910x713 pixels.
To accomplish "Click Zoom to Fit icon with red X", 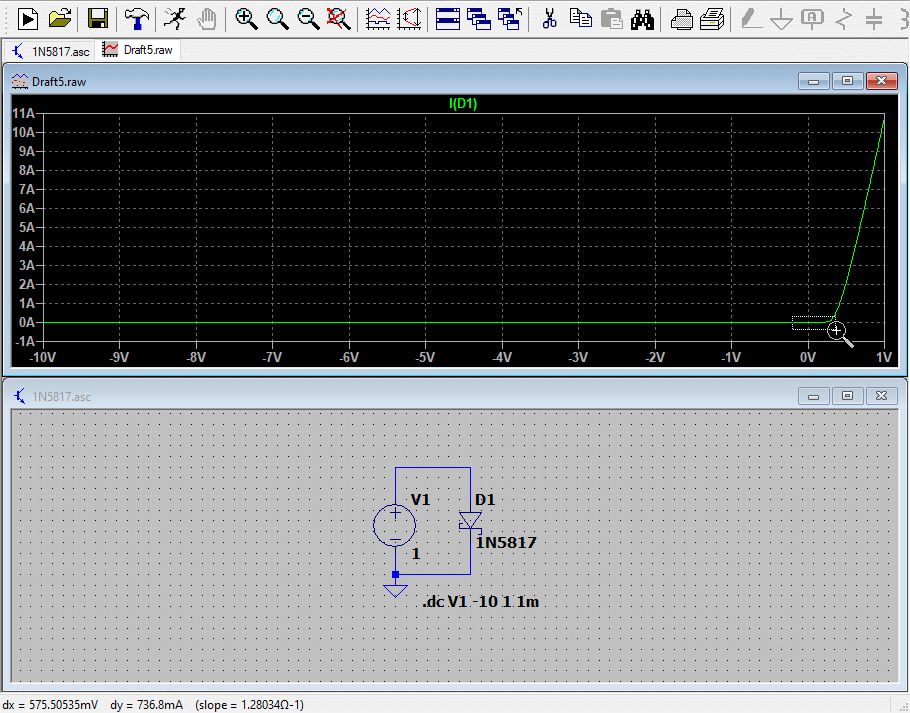I will [x=340, y=18].
